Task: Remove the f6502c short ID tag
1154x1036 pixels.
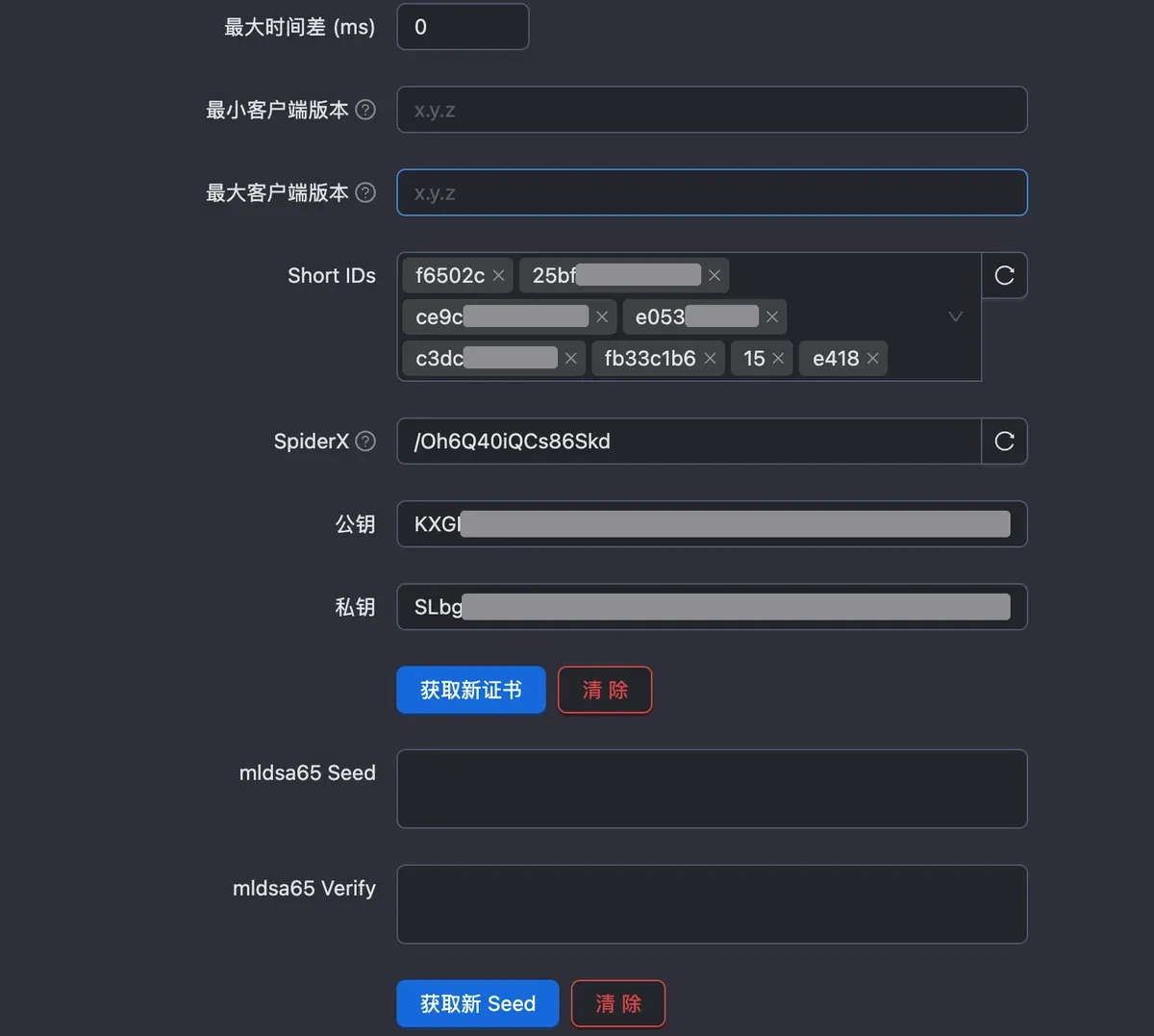Action: pyautogui.click(x=498, y=276)
